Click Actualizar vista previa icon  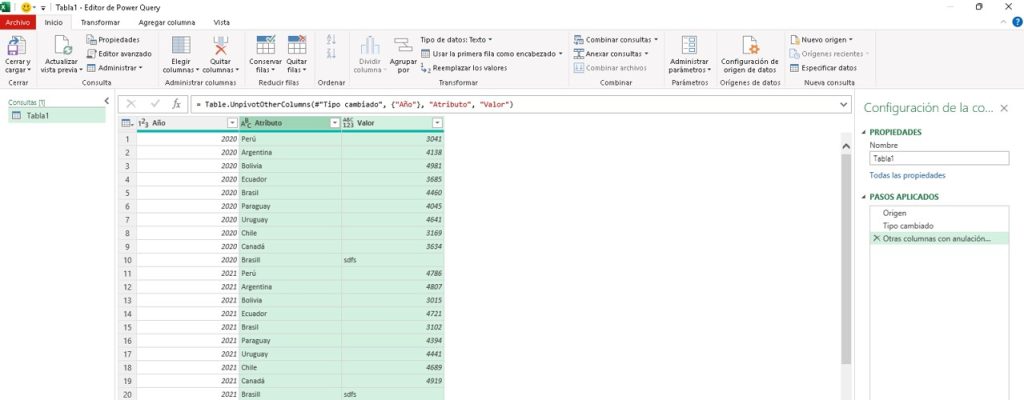tap(63, 45)
